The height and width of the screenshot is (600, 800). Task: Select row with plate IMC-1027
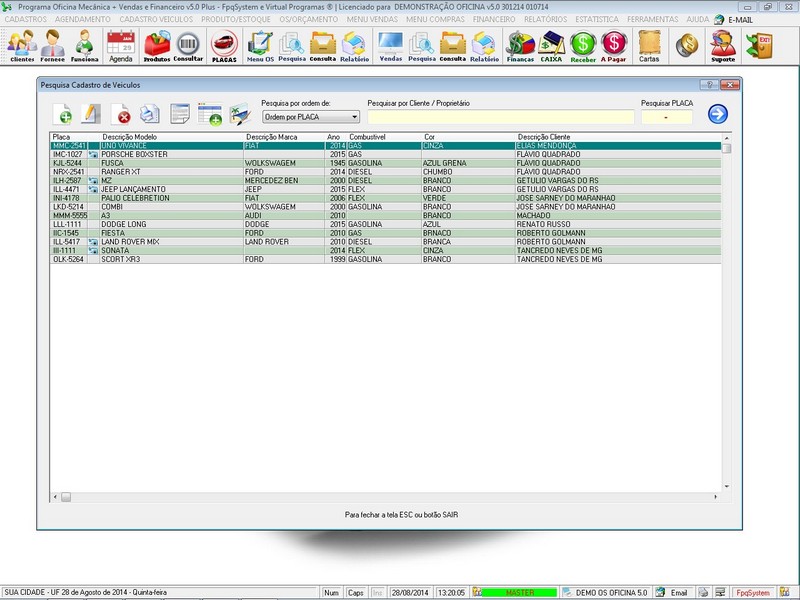point(386,154)
